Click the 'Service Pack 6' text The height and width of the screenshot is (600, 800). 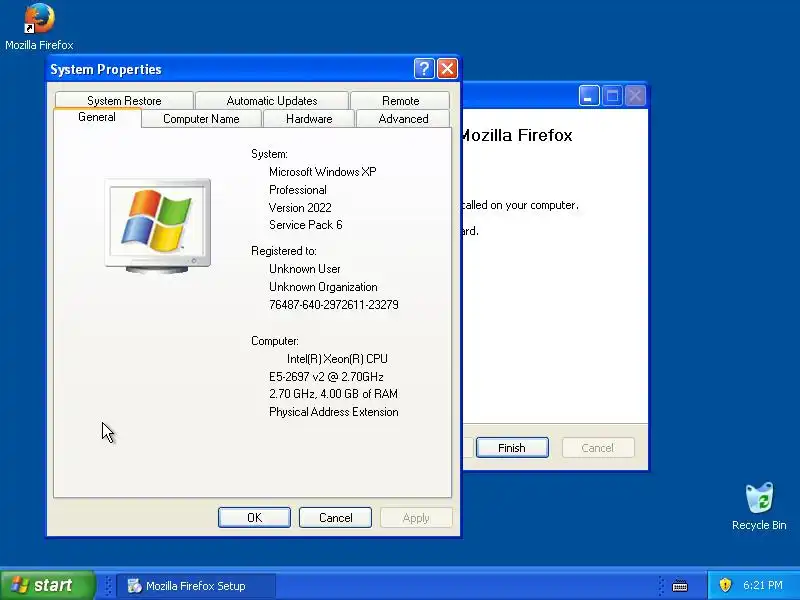[306, 225]
